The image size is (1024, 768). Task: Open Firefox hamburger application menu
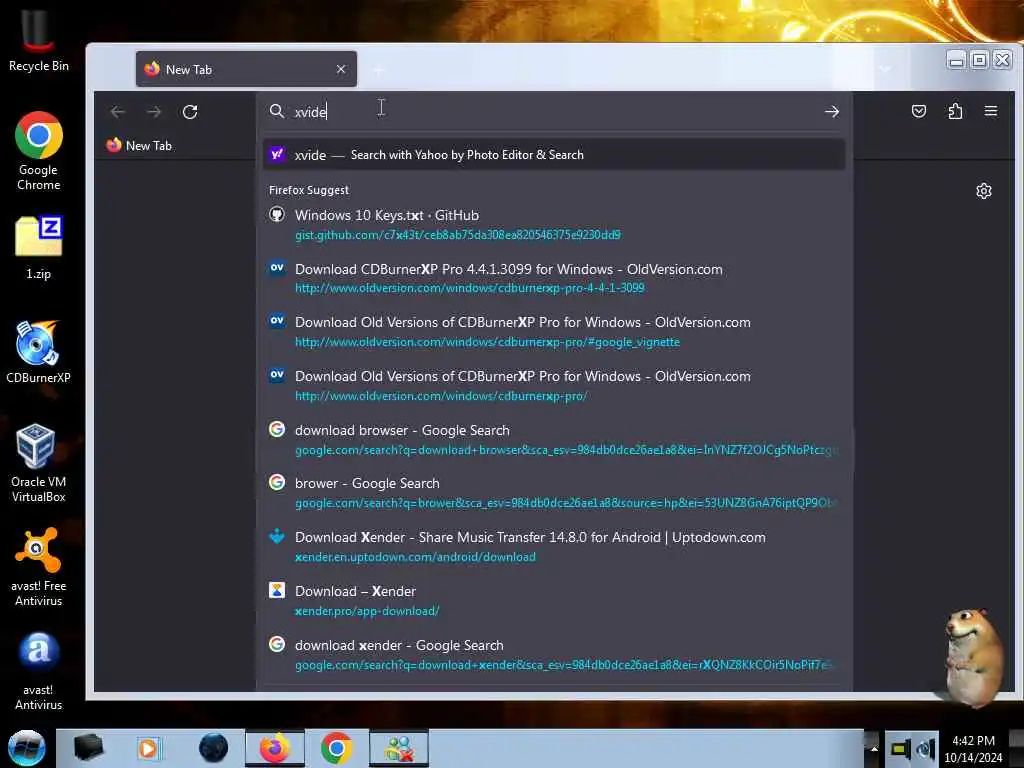[991, 111]
